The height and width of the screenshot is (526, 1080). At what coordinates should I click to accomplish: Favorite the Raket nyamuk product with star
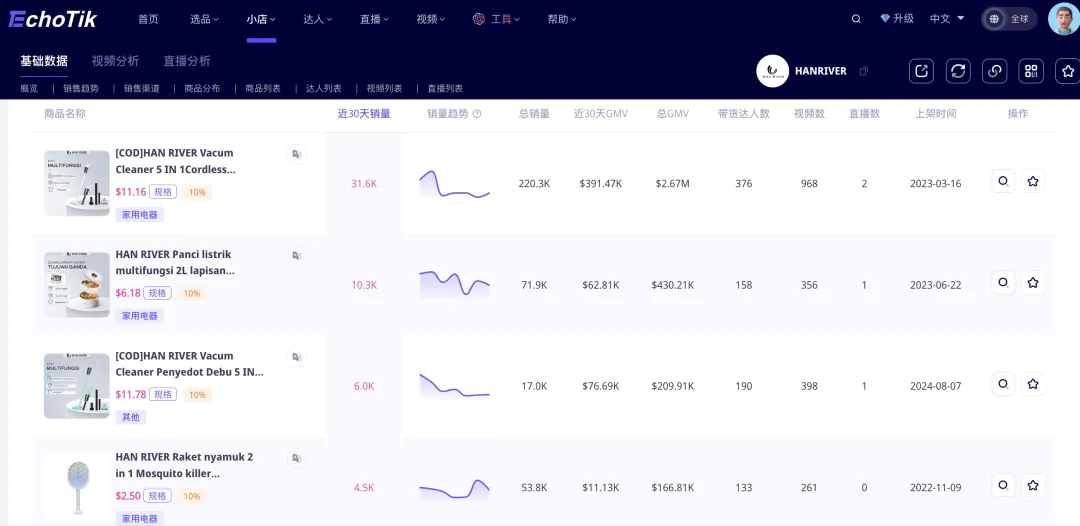[x=1032, y=485]
